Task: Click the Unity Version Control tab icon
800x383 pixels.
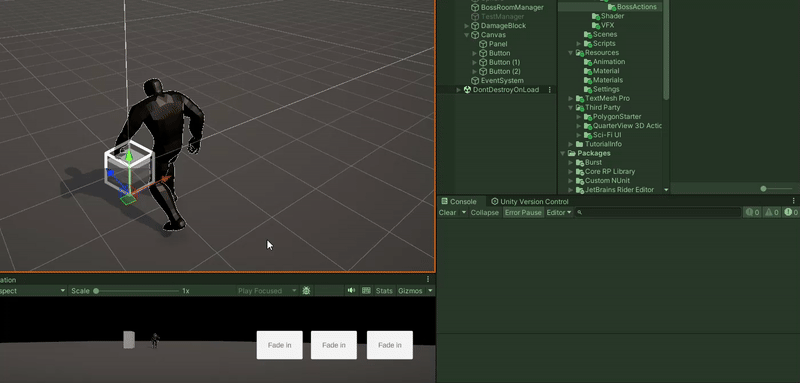Action: pyautogui.click(x=494, y=201)
